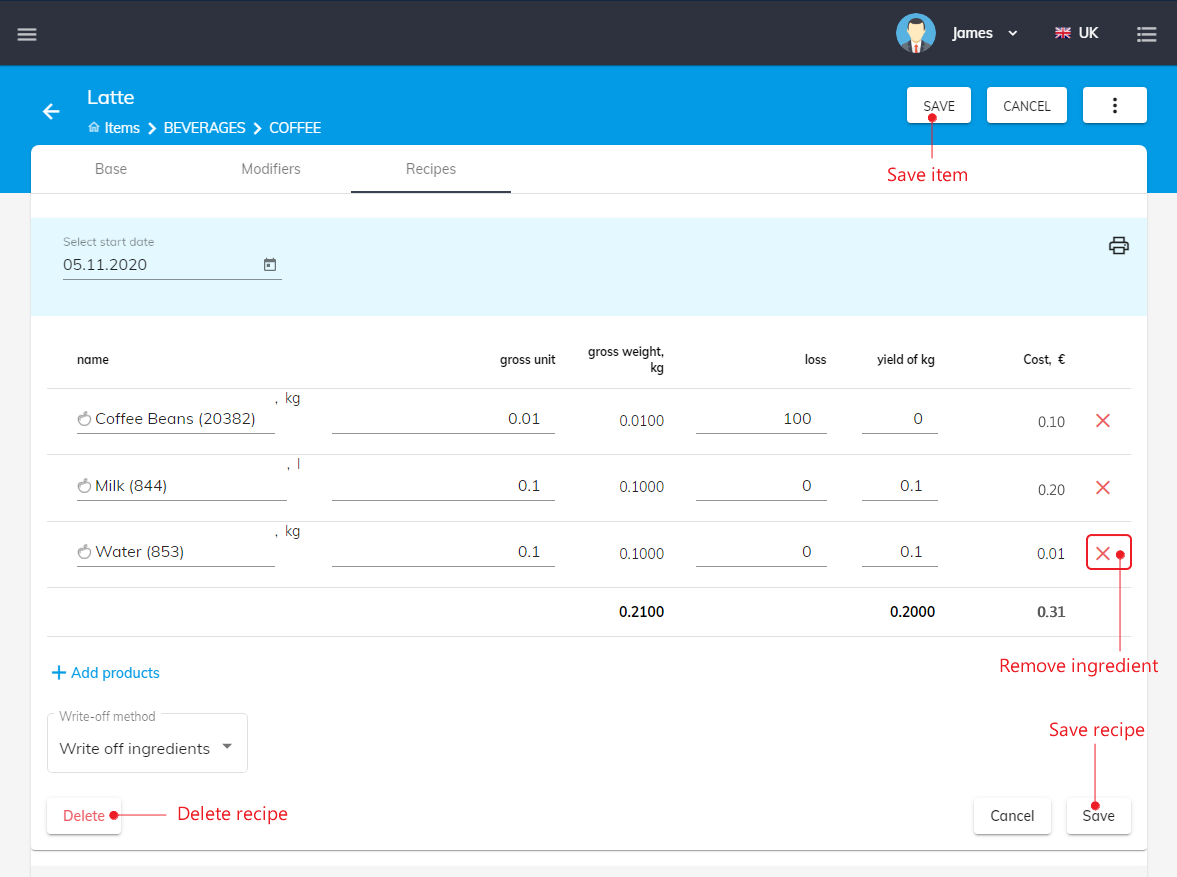The height and width of the screenshot is (877, 1177).
Task: Open the Write-off method dropdown
Action: coord(147,748)
